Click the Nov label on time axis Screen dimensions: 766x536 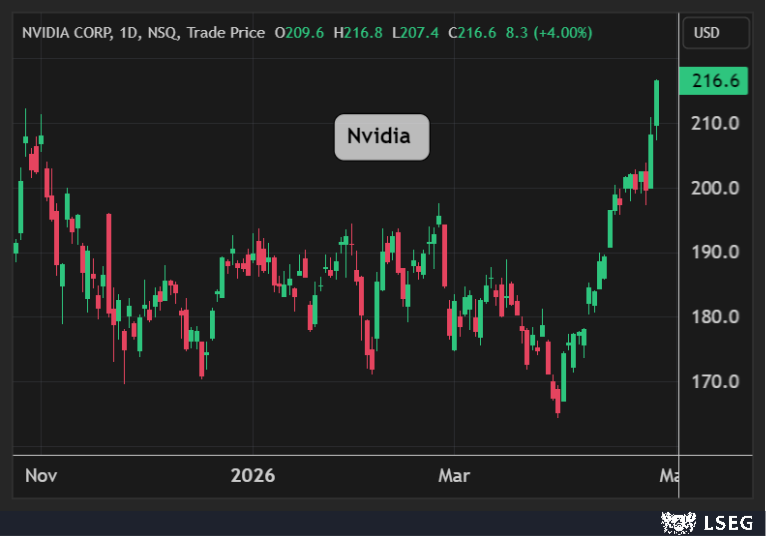coord(41,475)
